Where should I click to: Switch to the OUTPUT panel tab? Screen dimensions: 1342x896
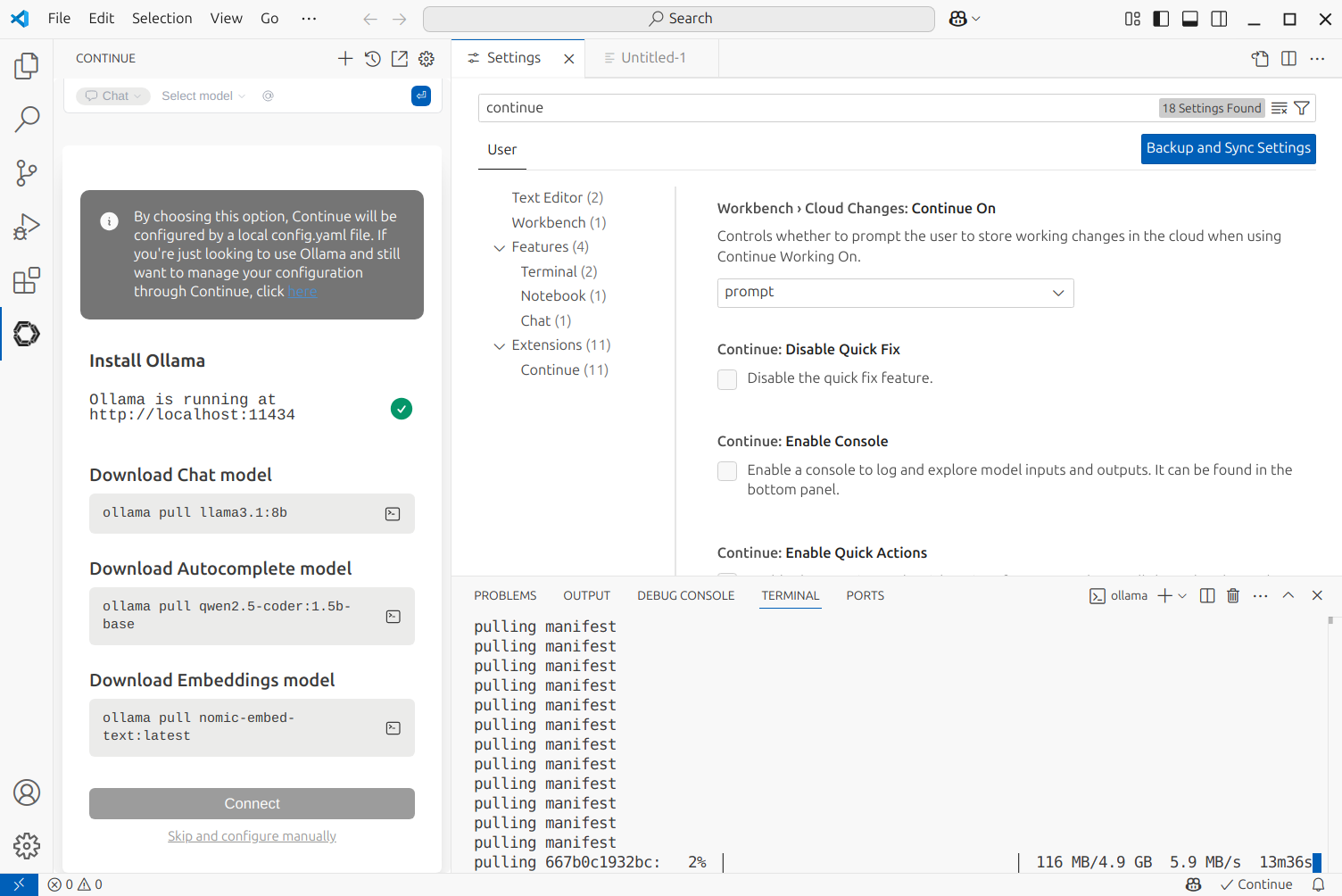coord(586,595)
